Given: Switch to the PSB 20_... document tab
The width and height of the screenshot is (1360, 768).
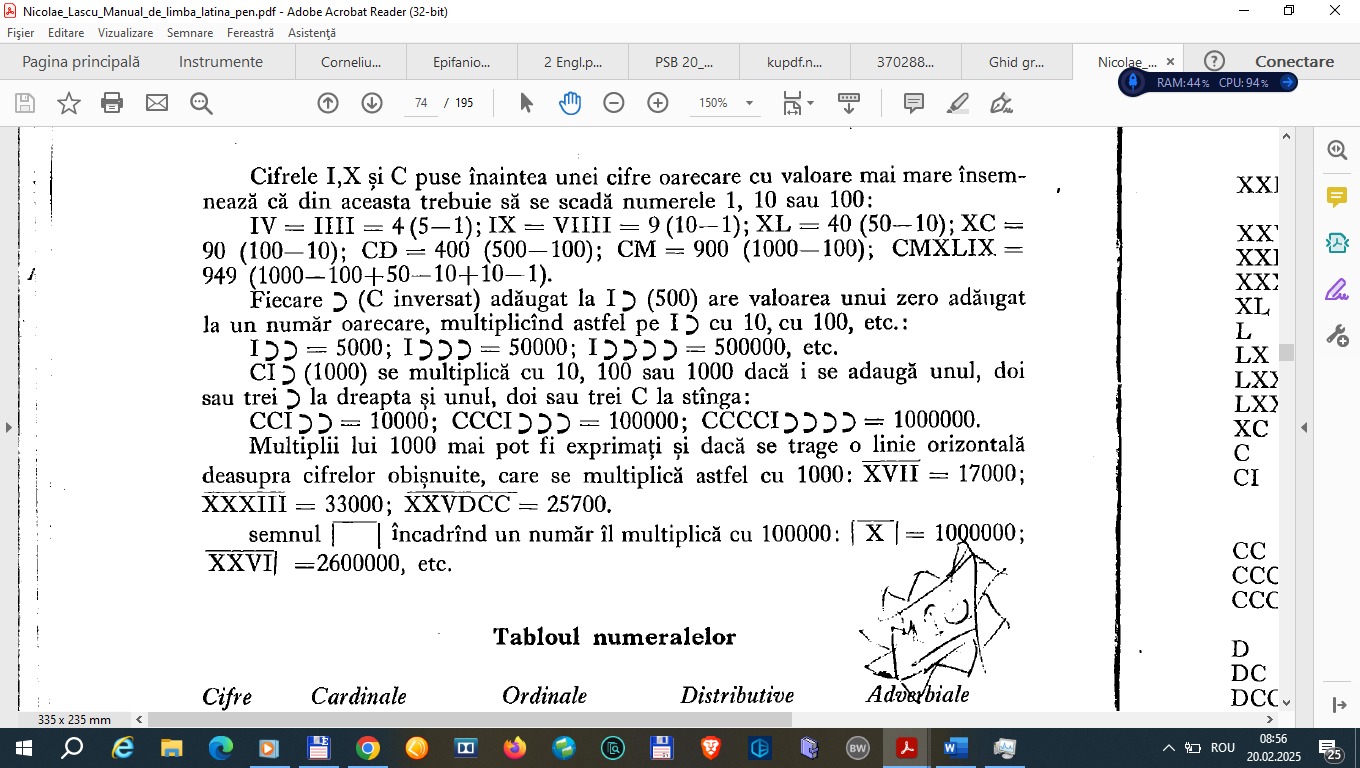Looking at the screenshot, I should [x=684, y=62].
